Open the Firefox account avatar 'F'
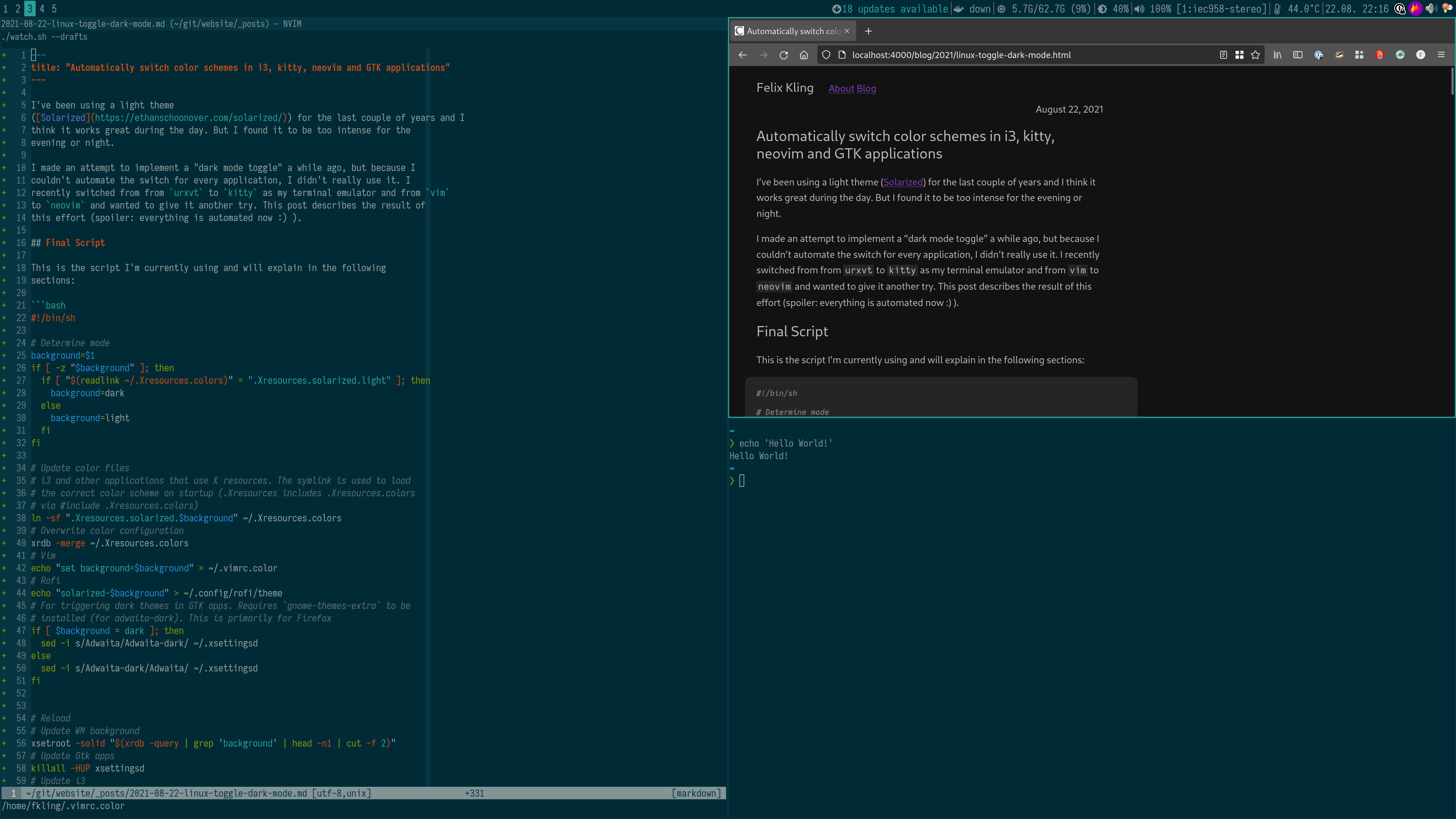The image size is (1456, 819). pyautogui.click(x=1420, y=55)
